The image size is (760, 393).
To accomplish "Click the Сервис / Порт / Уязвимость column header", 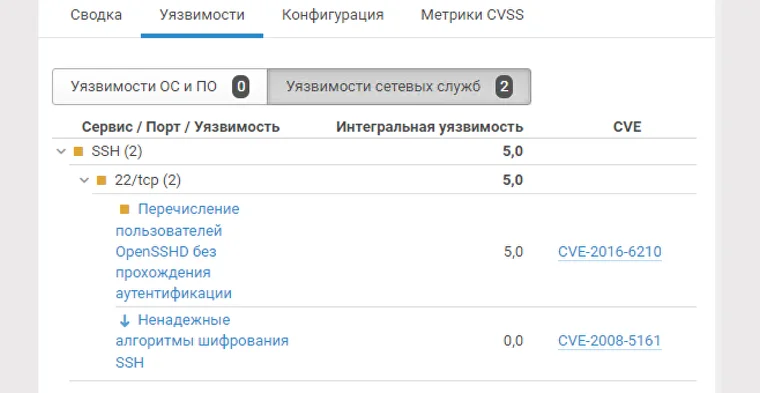I will tap(181, 127).
